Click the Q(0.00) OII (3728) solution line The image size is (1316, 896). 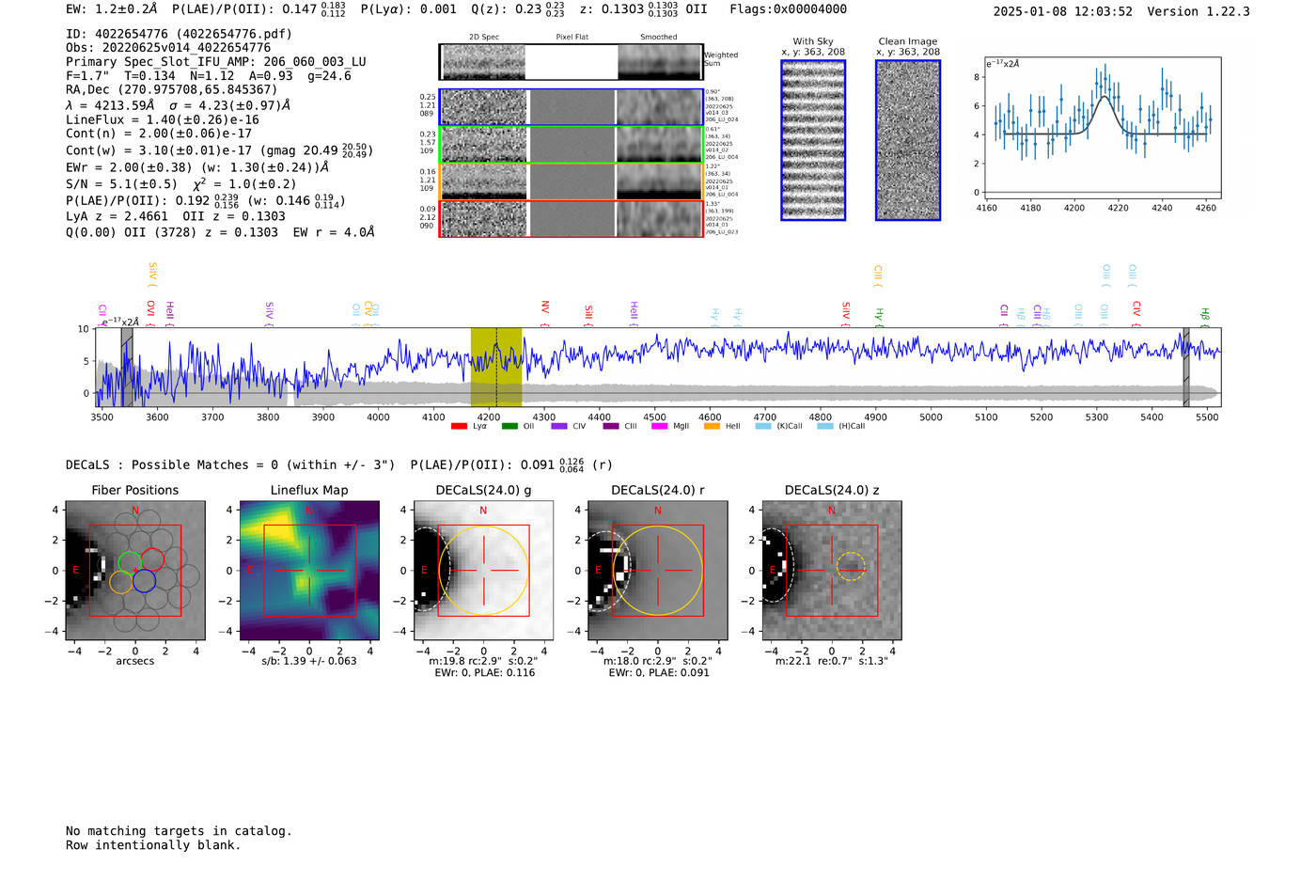point(220,232)
